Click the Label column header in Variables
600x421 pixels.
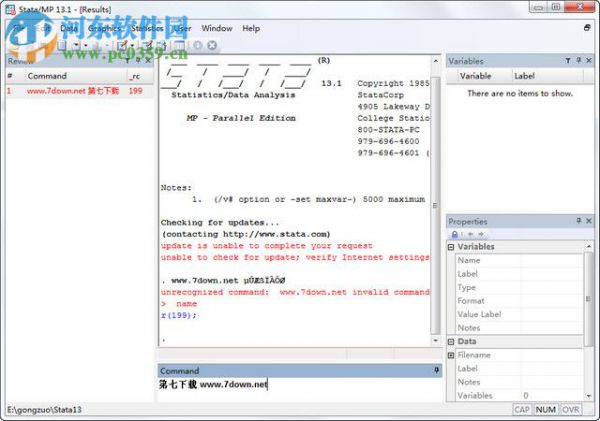click(547, 76)
